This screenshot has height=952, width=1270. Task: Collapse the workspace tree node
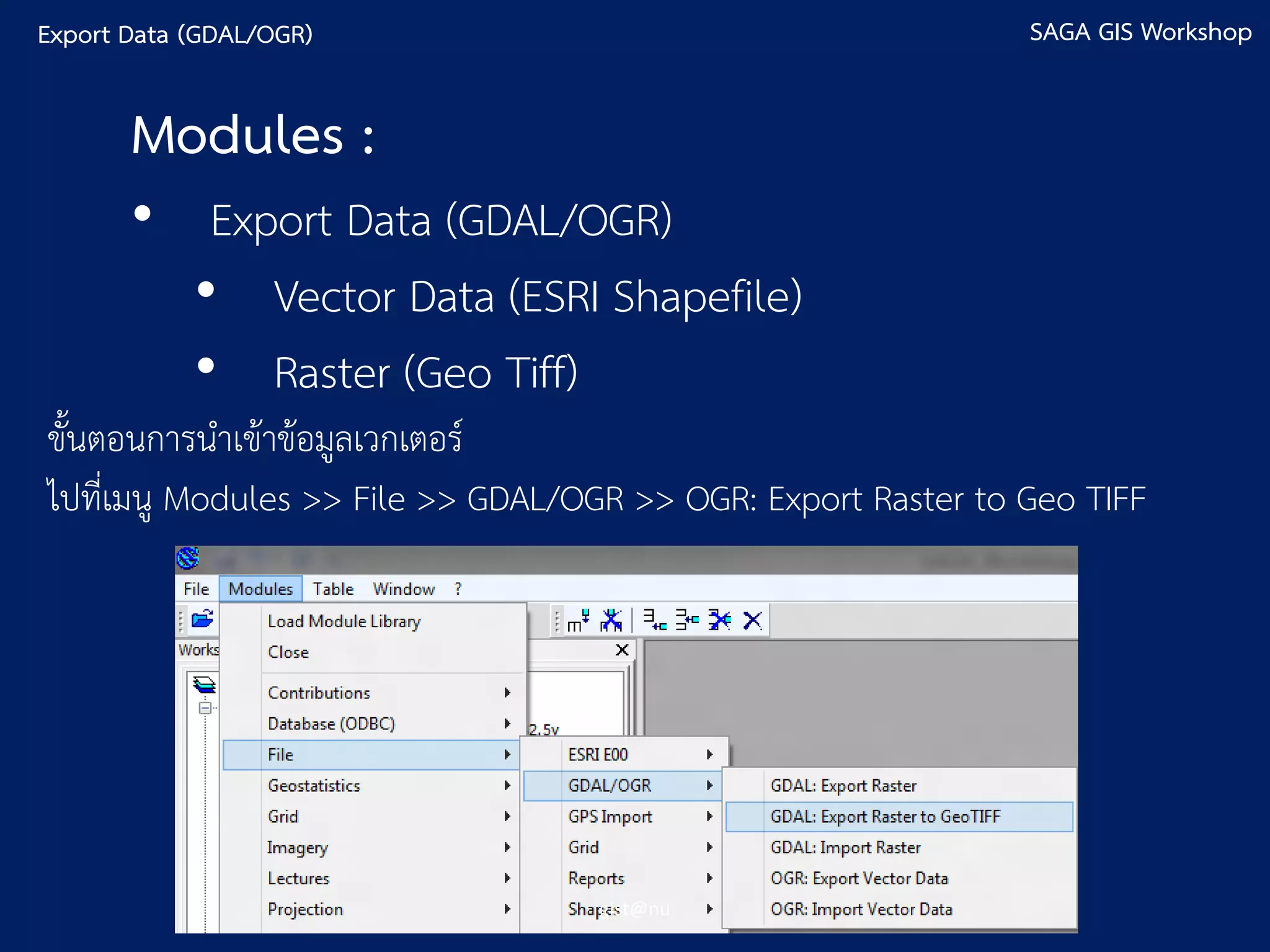coord(205,708)
